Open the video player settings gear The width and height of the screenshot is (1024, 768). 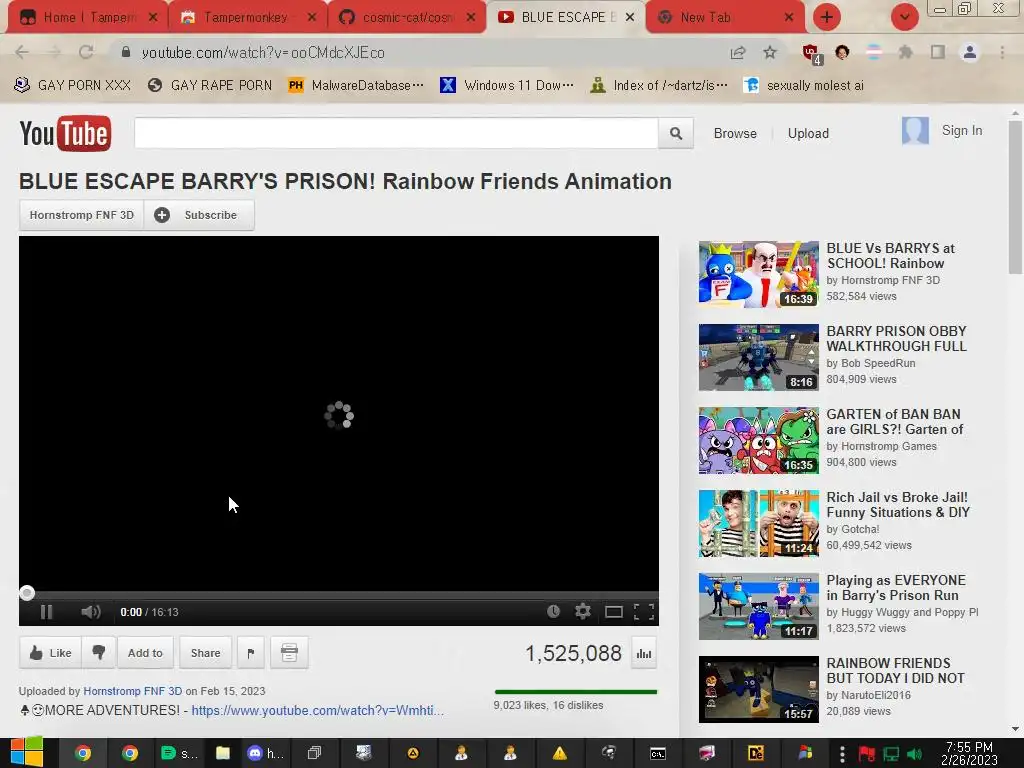coord(583,611)
